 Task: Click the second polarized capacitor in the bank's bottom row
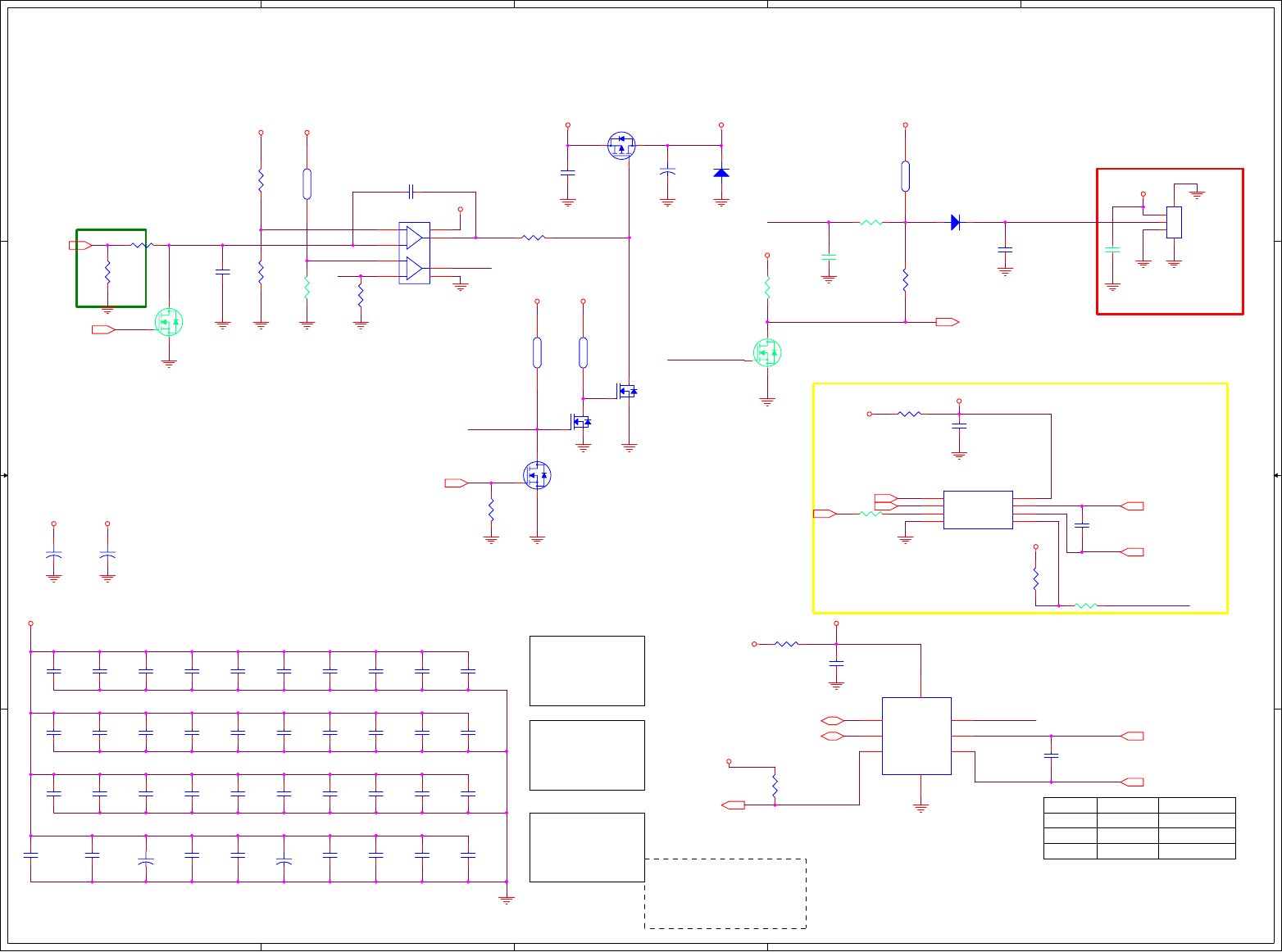click(284, 862)
